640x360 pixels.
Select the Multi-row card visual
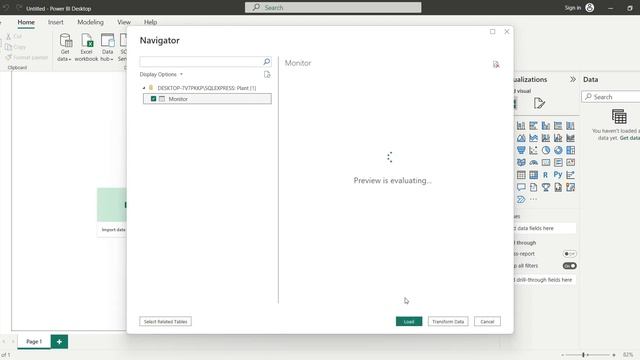pyautogui.click(x=558, y=162)
